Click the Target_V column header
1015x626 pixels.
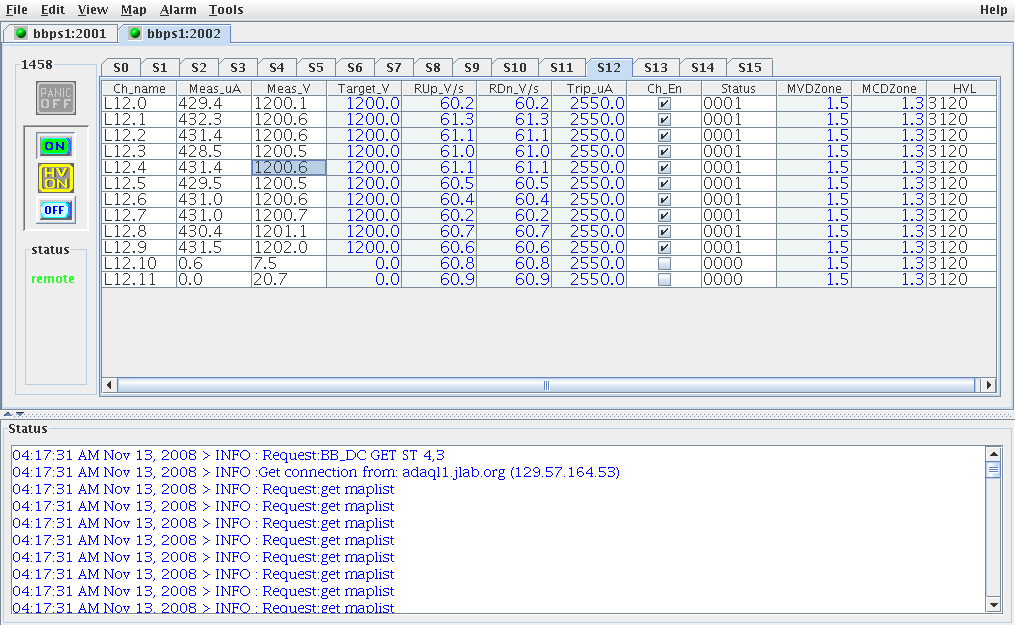click(x=364, y=89)
